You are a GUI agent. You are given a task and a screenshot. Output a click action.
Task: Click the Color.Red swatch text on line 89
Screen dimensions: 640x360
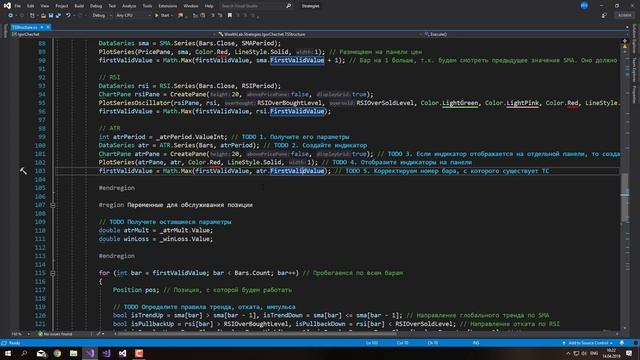211,52
